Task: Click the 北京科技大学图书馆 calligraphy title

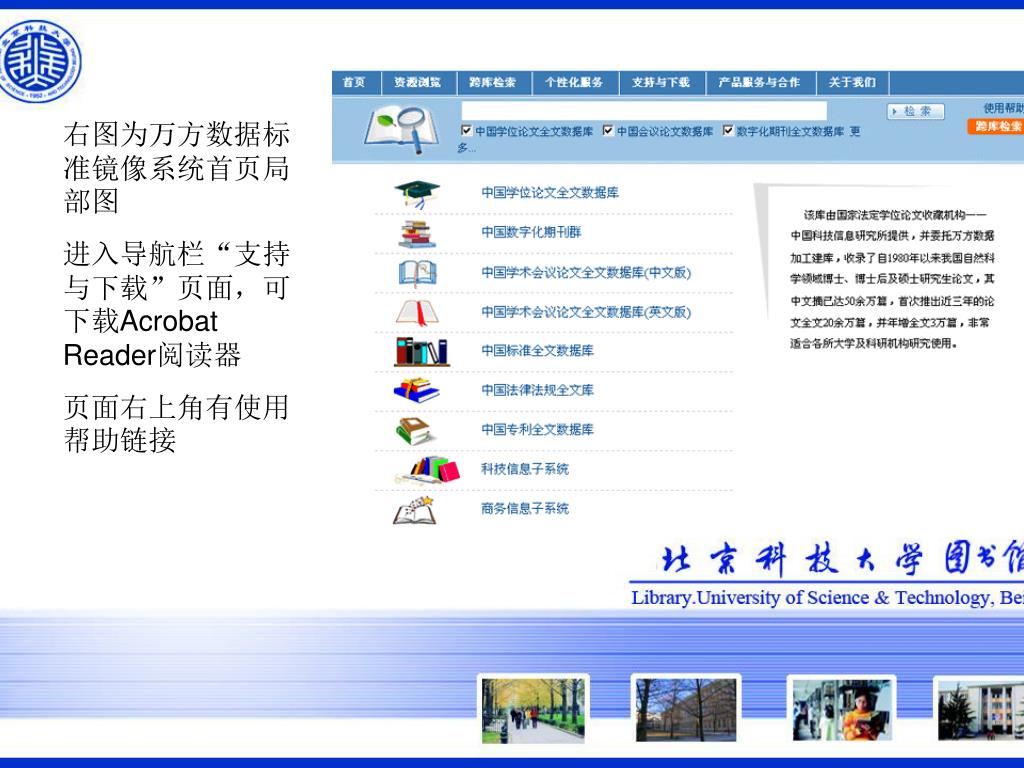Action: [842, 558]
